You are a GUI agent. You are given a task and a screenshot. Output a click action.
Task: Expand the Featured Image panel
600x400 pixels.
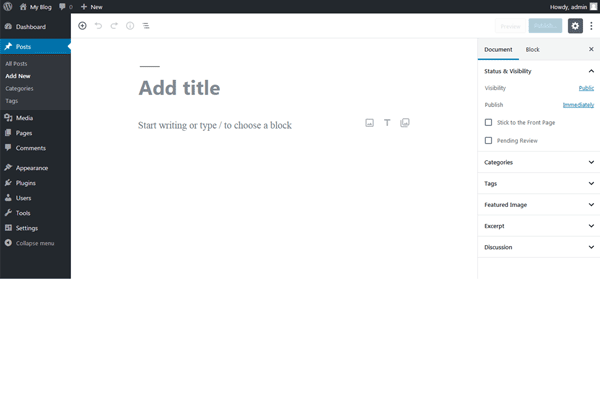pos(537,205)
